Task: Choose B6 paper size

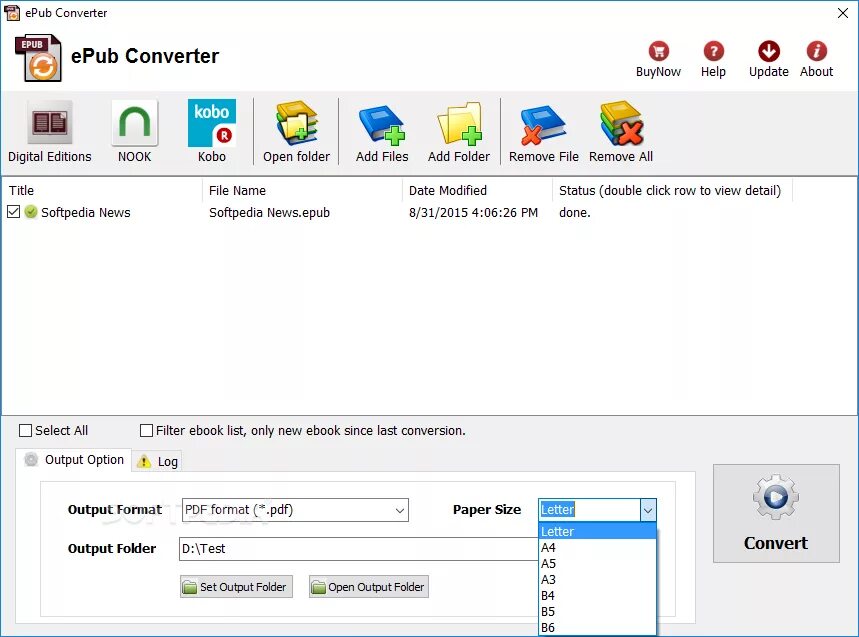Action: [597, 627]
